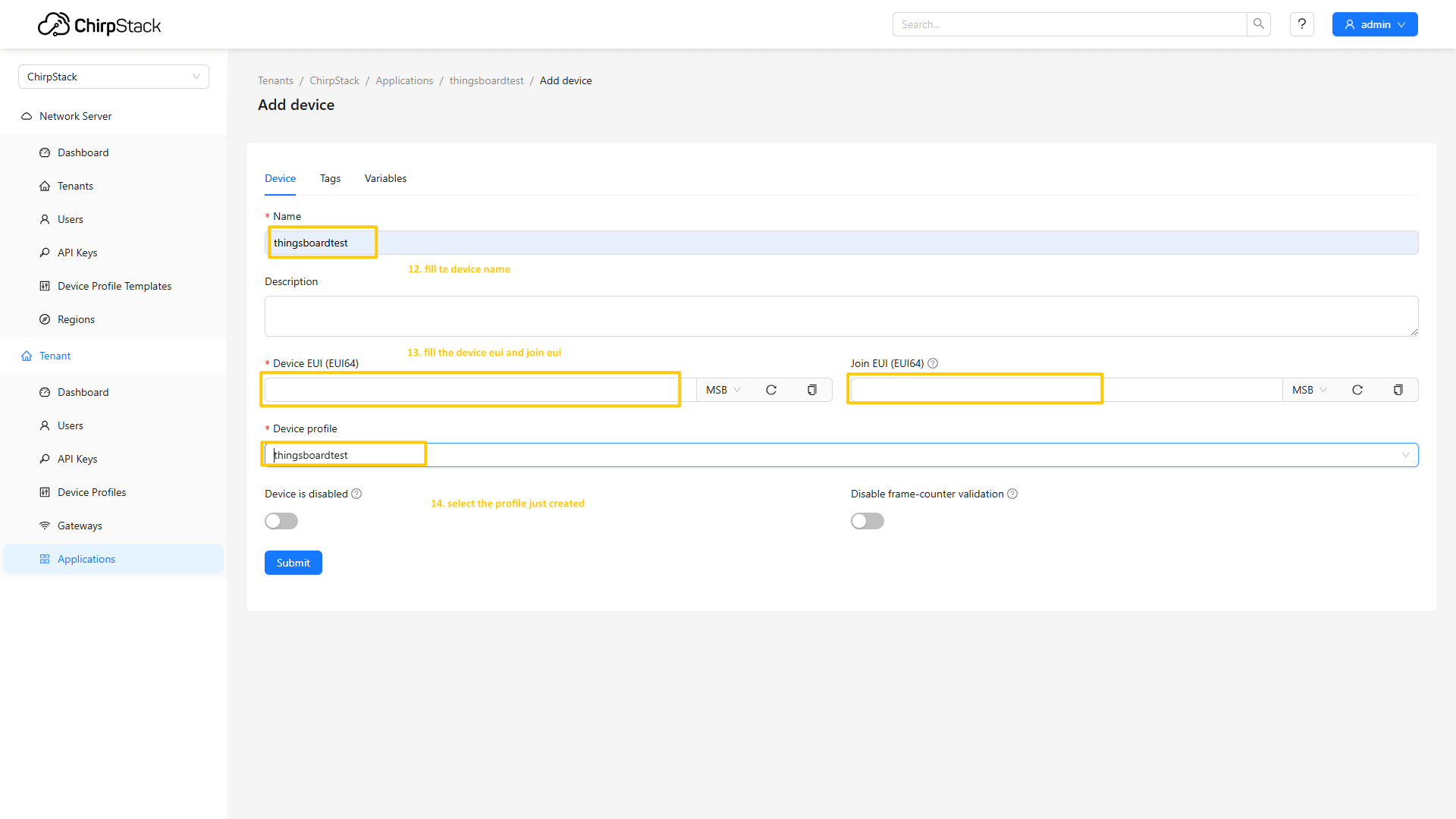The height and width of the screenshot is (819, 1456).
Task: Regenerate the Device EUI with refresh icon
Action: [771, 390]
